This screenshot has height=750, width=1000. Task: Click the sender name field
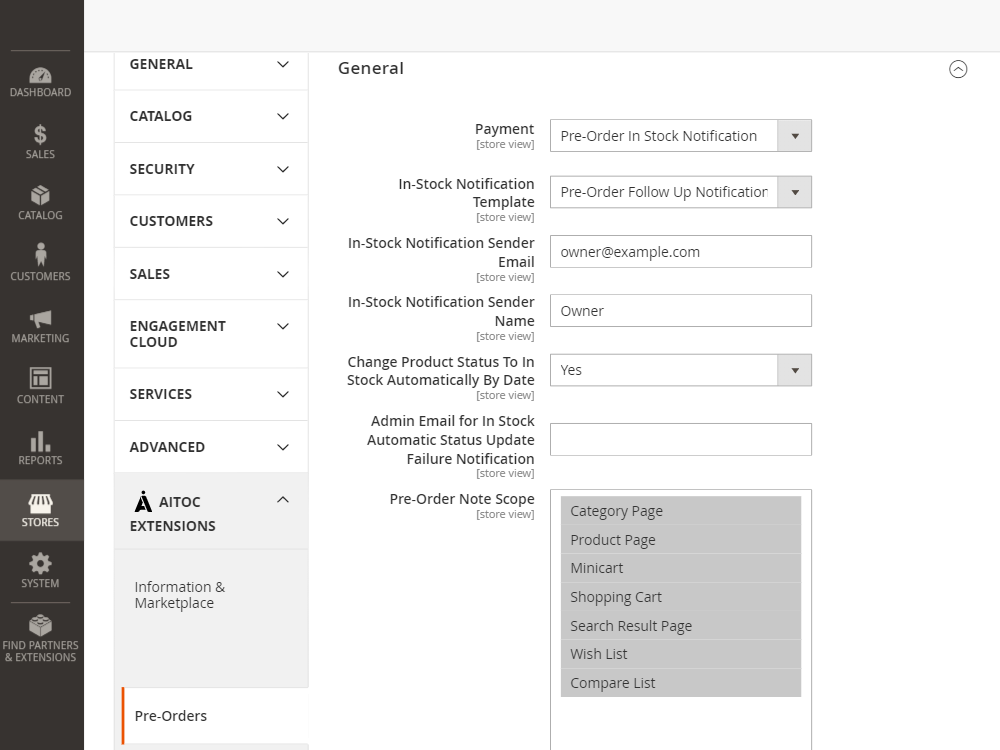[x=680, y=311]
